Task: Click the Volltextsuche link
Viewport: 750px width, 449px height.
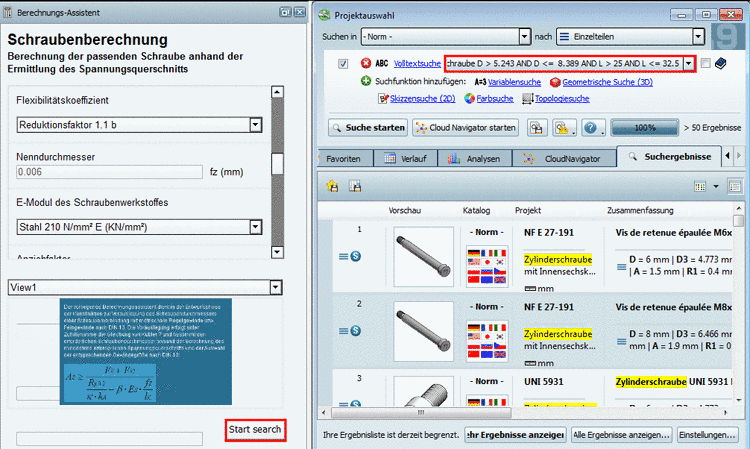Action: coord(417,64)
